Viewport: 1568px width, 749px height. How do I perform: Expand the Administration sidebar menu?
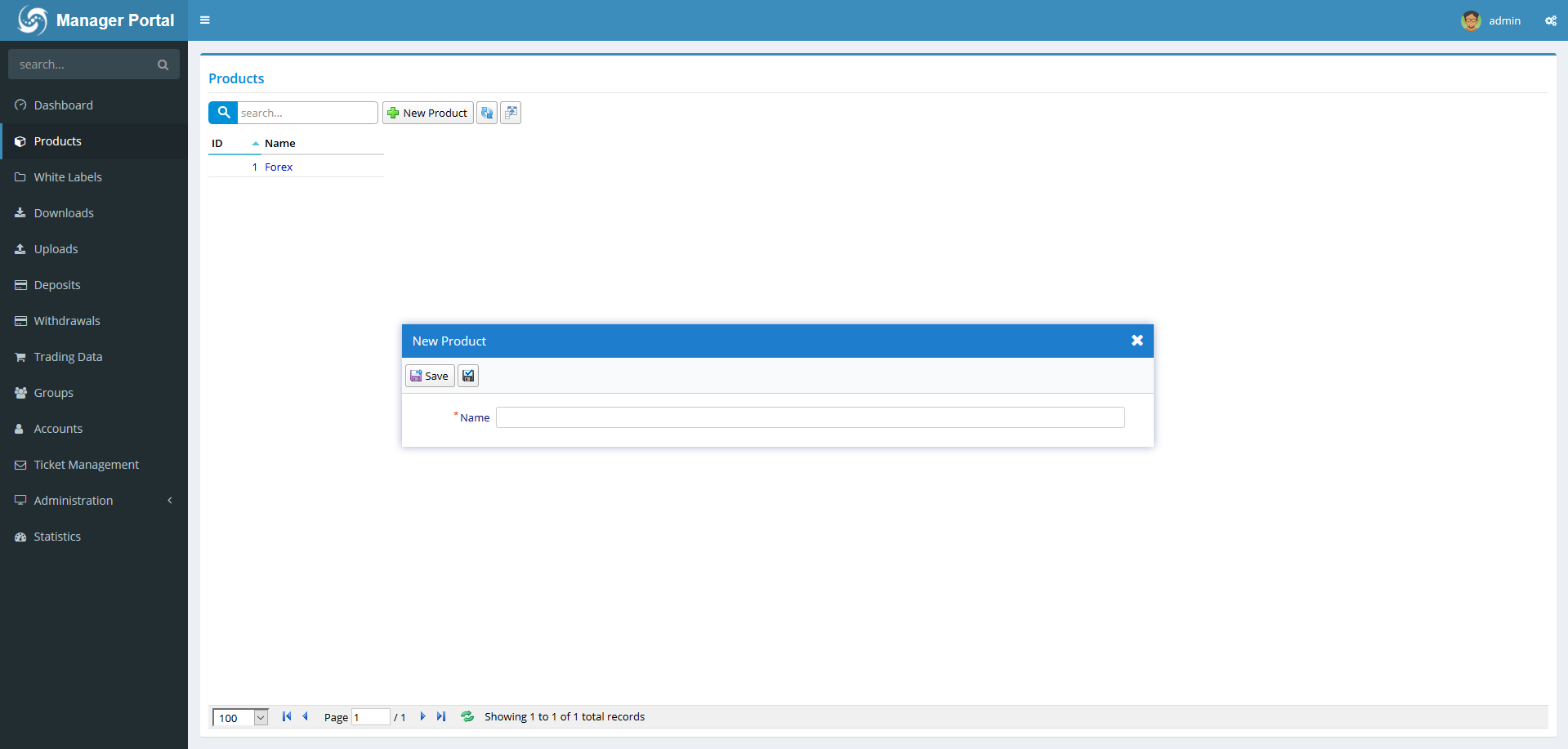(94, 501)
